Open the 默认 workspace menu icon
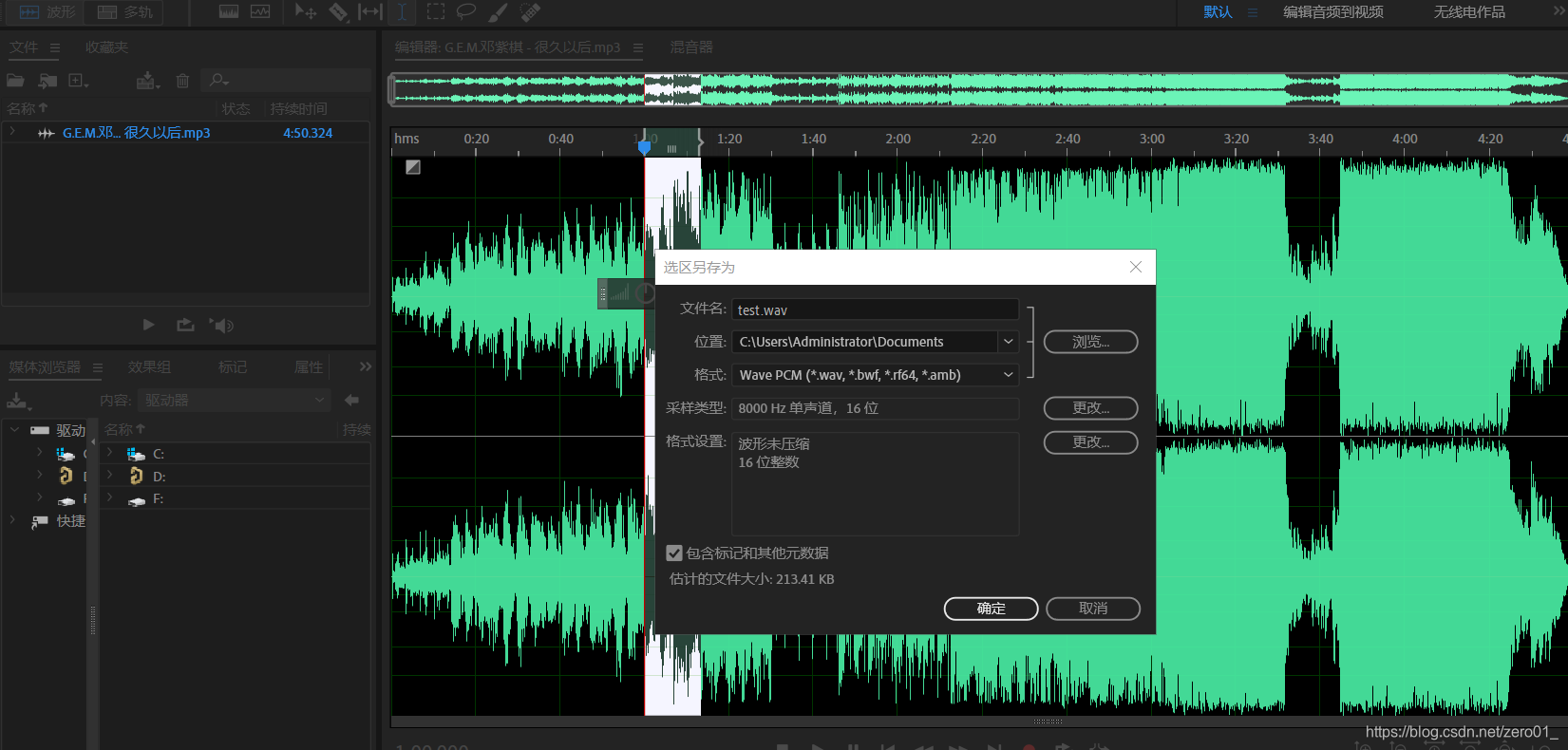The height and width of the screenshot is (750, 1568). point(1253,12)
